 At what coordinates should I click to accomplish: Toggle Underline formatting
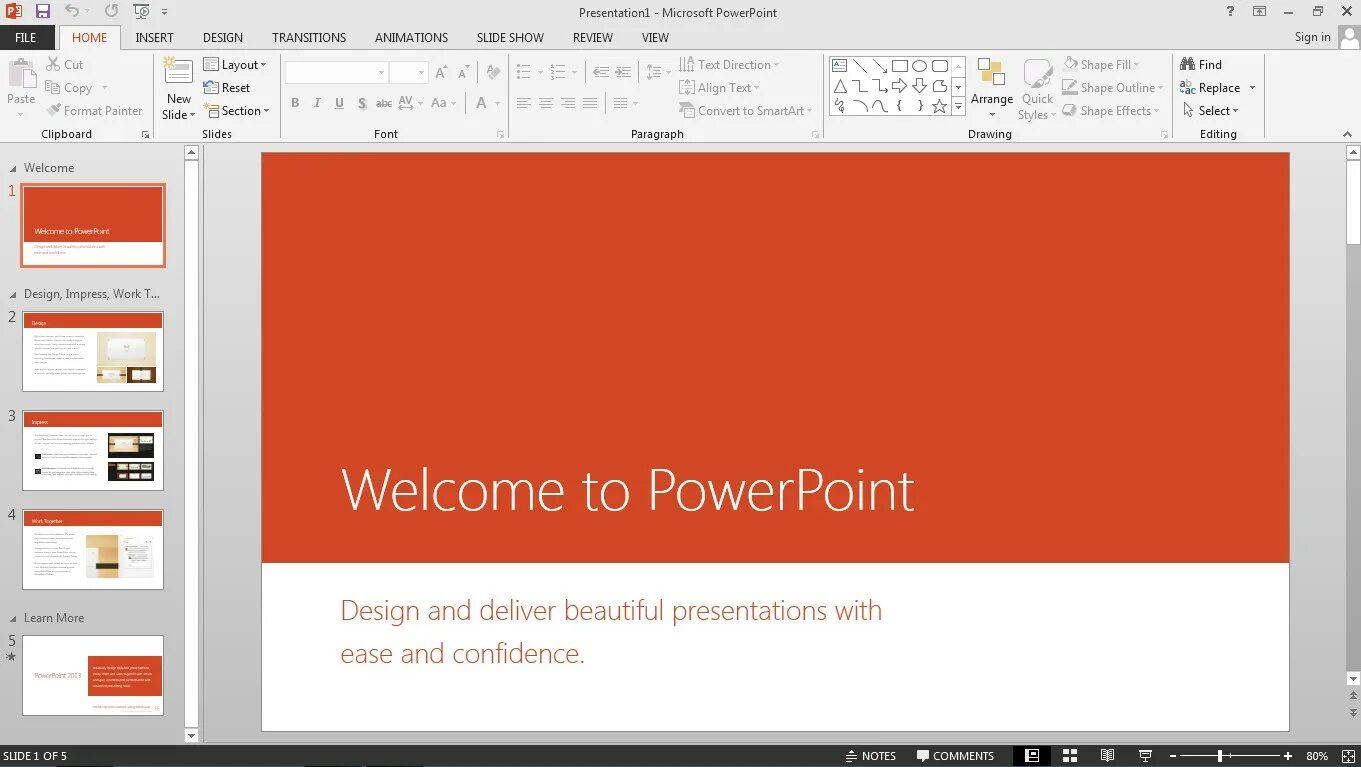click(x=339, y=103)
